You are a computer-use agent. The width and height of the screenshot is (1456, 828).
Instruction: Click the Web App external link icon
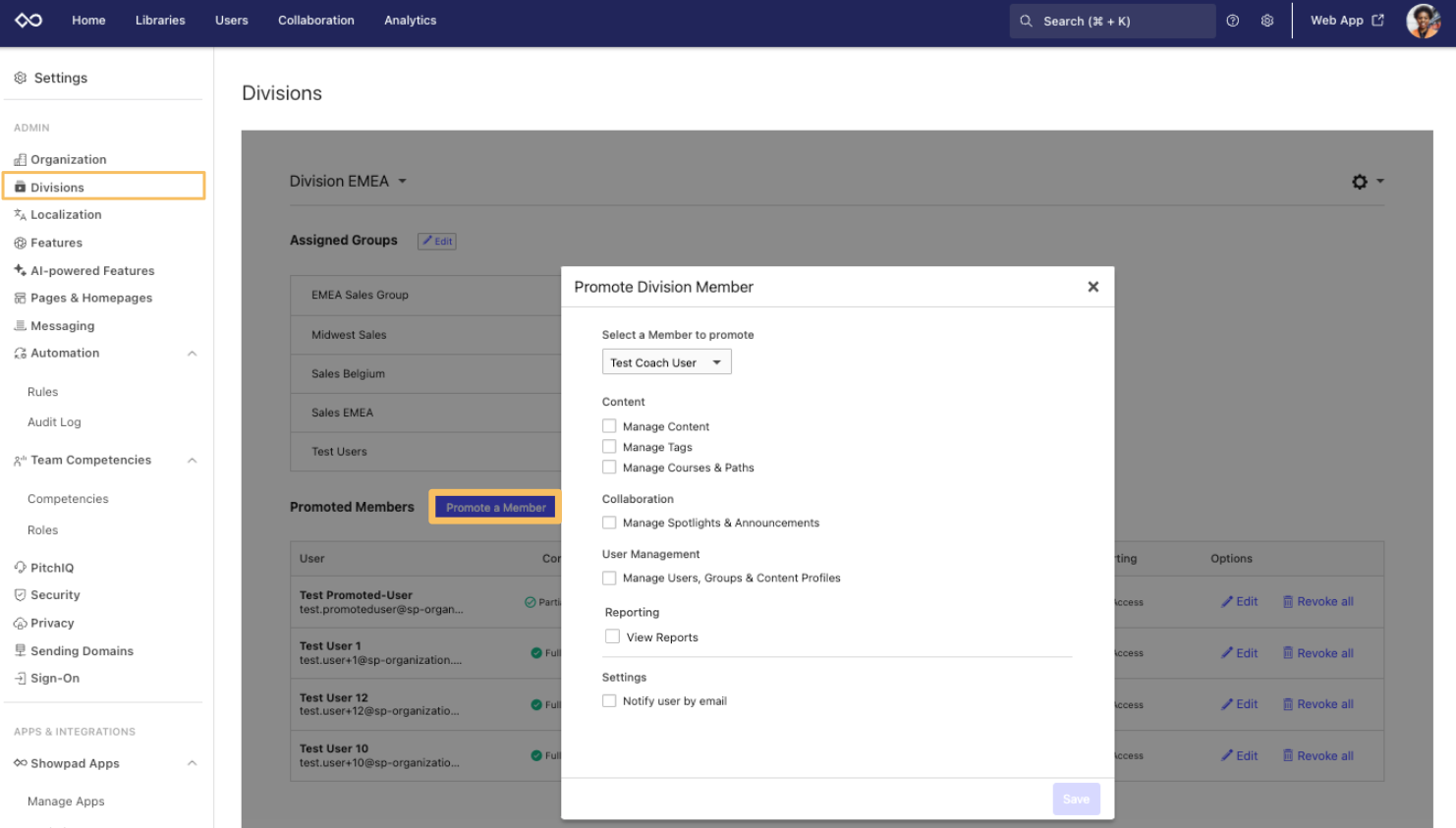click(x=1377, y=21)
